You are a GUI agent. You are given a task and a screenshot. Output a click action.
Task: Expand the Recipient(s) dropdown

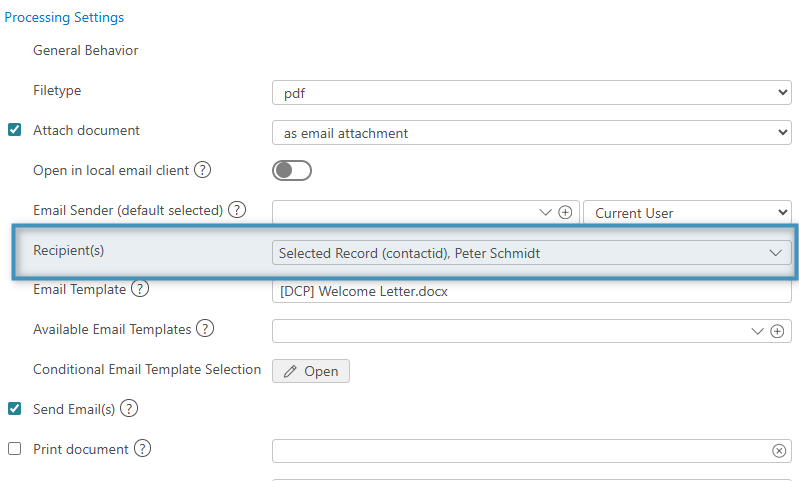coord(531,253)
